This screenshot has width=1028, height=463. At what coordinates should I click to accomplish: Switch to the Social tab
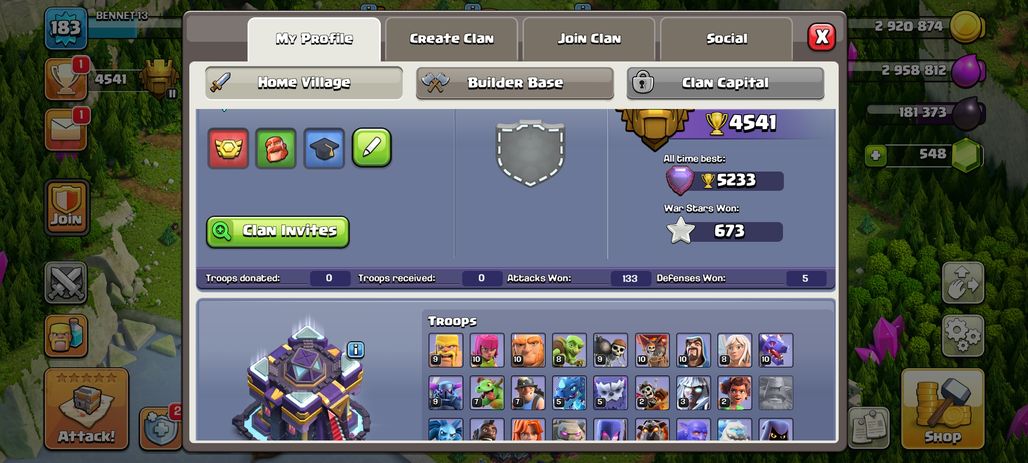(x=726, y=39)
